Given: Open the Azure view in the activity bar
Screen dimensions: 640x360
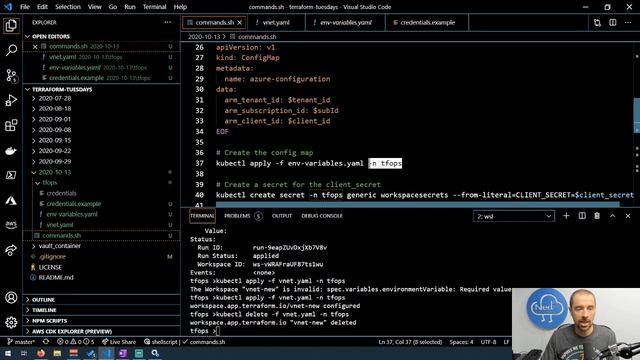Looking at the screenshot, I should pyautogui.click(x=11, y=200).
